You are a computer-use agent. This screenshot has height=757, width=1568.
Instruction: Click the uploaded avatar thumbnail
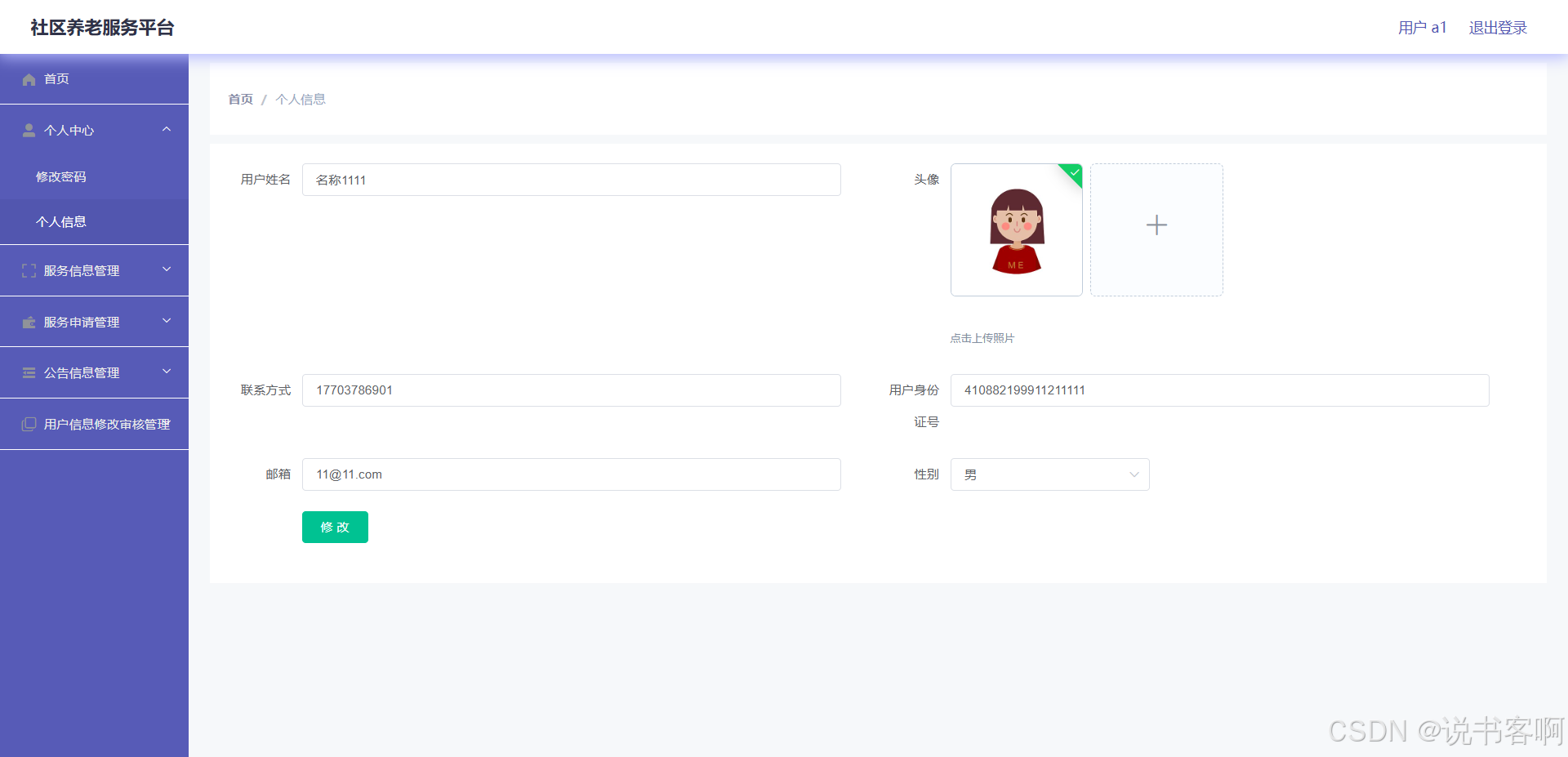[1016, 230]
